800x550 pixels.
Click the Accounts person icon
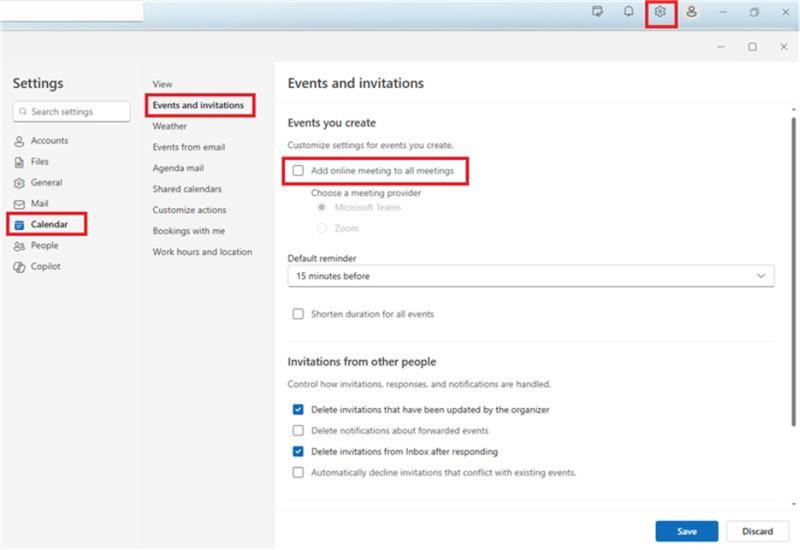coord(19,141)
